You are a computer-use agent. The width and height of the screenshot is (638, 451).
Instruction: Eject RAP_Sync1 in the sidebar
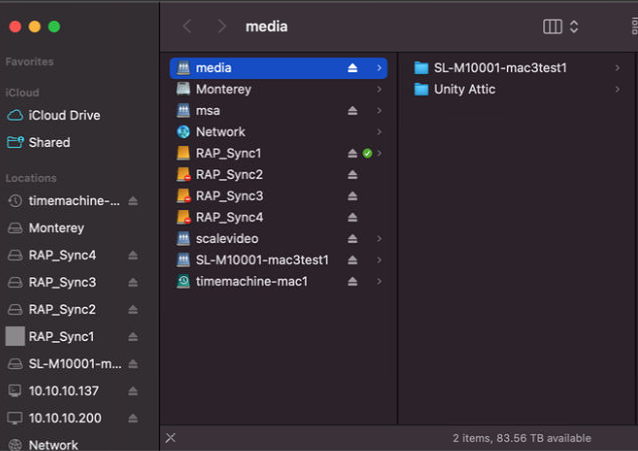[x=133, y=337]
